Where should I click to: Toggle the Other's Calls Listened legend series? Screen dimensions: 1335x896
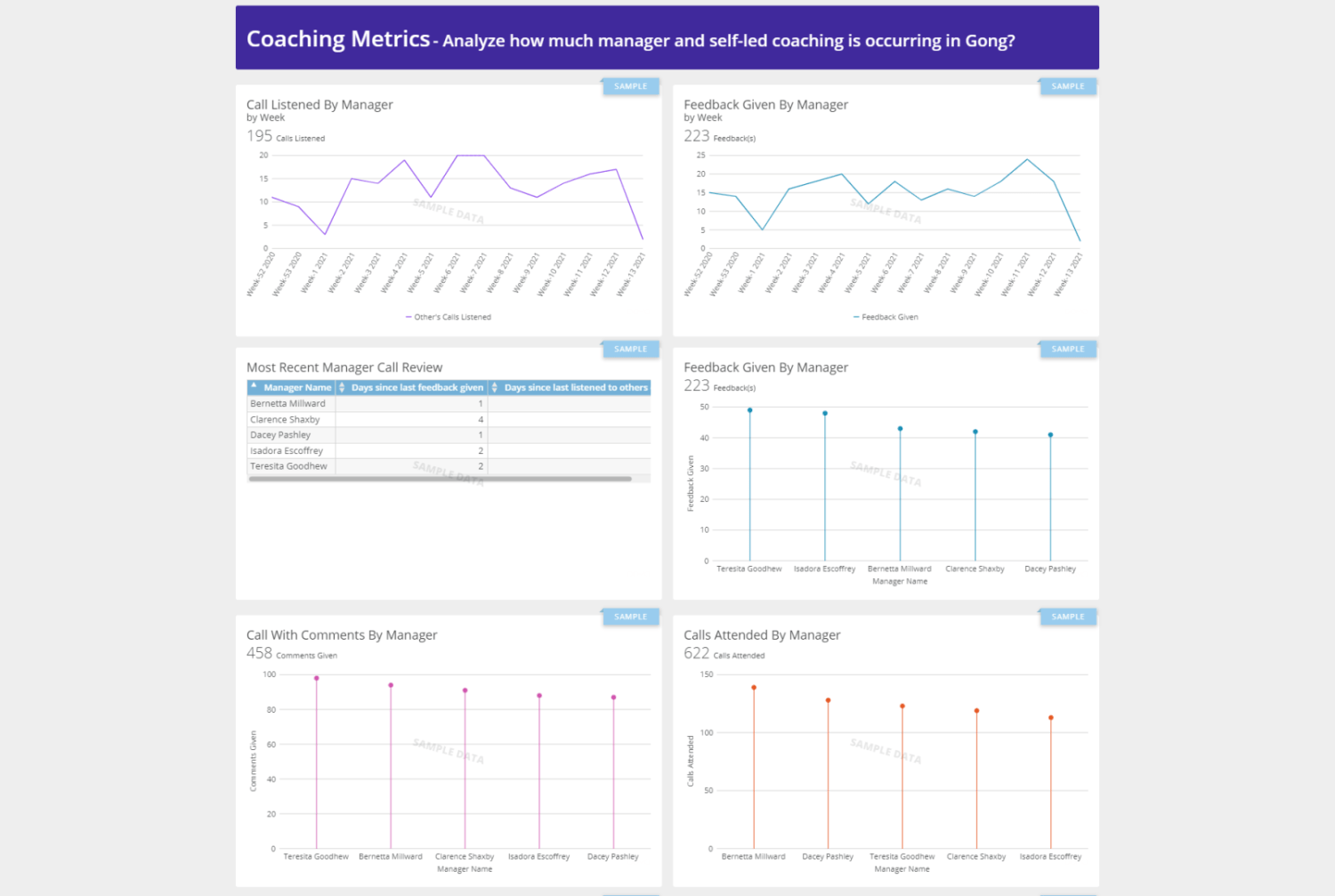[x=449, y=317]
